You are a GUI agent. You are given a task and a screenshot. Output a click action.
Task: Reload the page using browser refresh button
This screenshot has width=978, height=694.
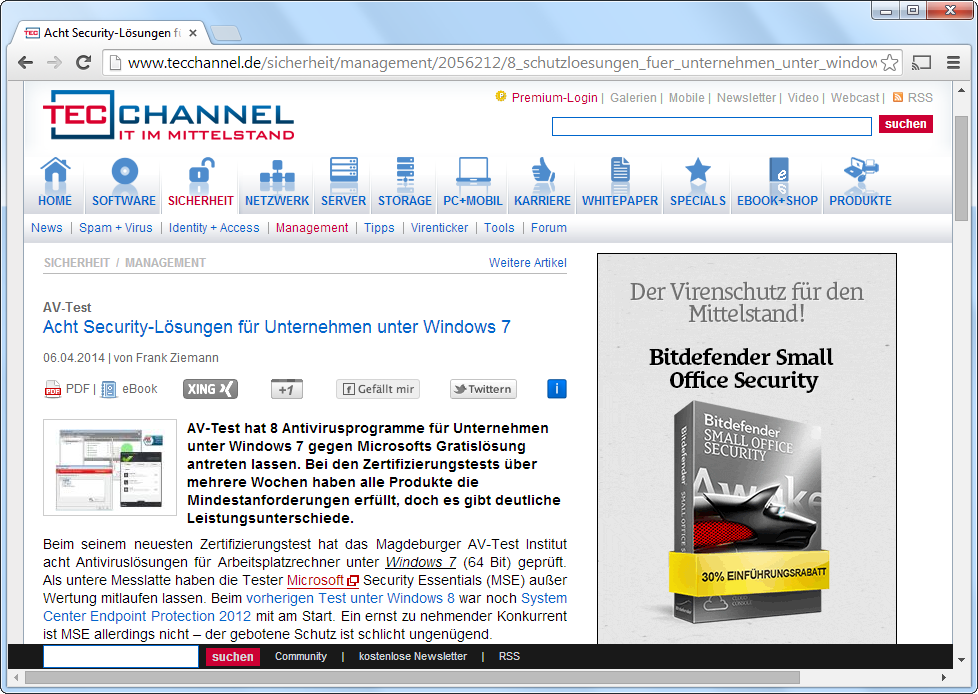coord(84,62)
